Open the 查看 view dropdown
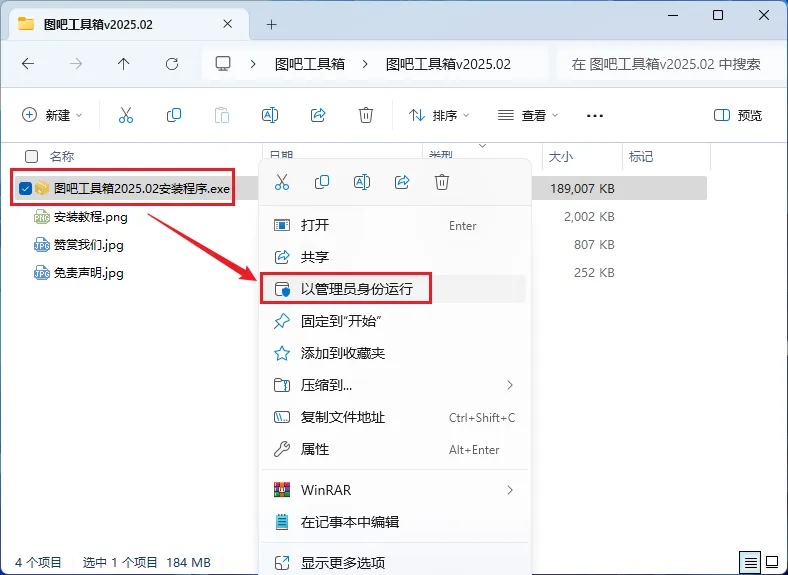This screenshot has height=575, width=788. pos(528,116)
